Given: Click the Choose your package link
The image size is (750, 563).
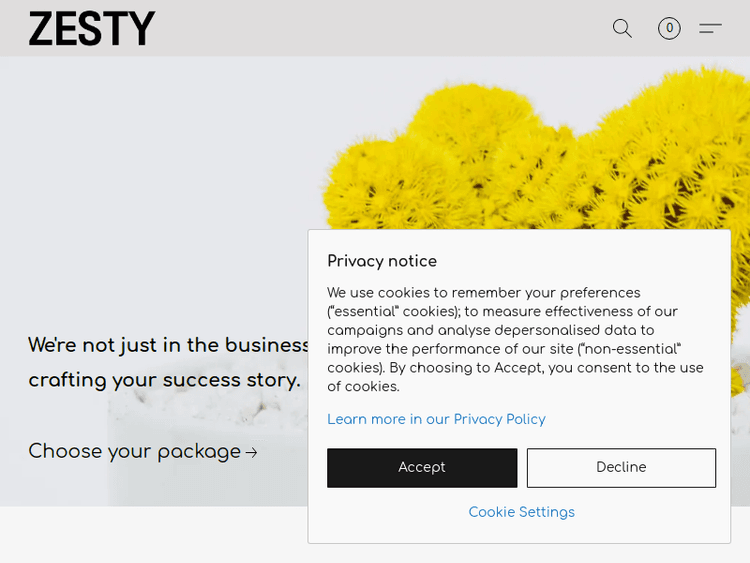Looking at the screenshot, I should [x=134, y=451].
